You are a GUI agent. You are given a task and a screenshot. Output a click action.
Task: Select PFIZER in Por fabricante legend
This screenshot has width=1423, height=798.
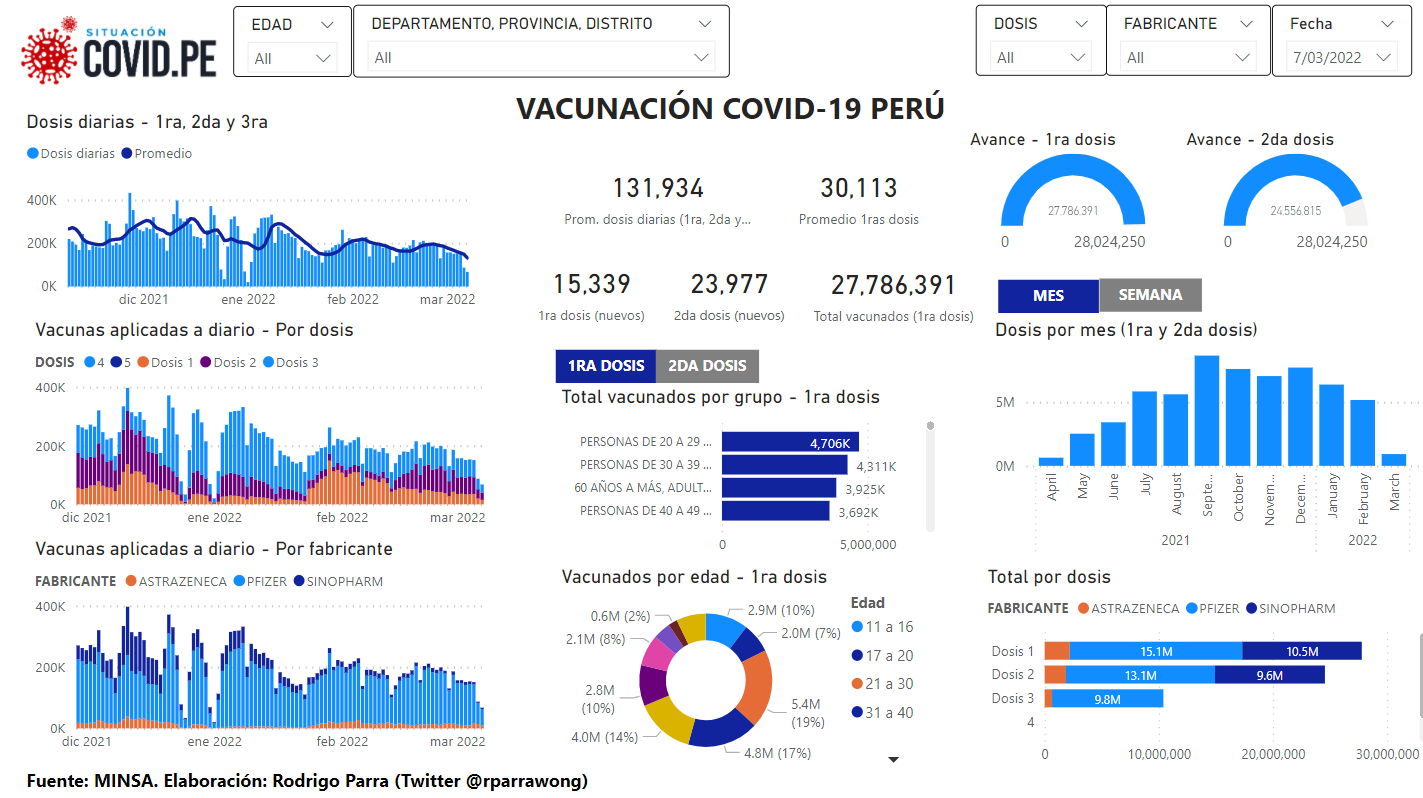point(259,582)
